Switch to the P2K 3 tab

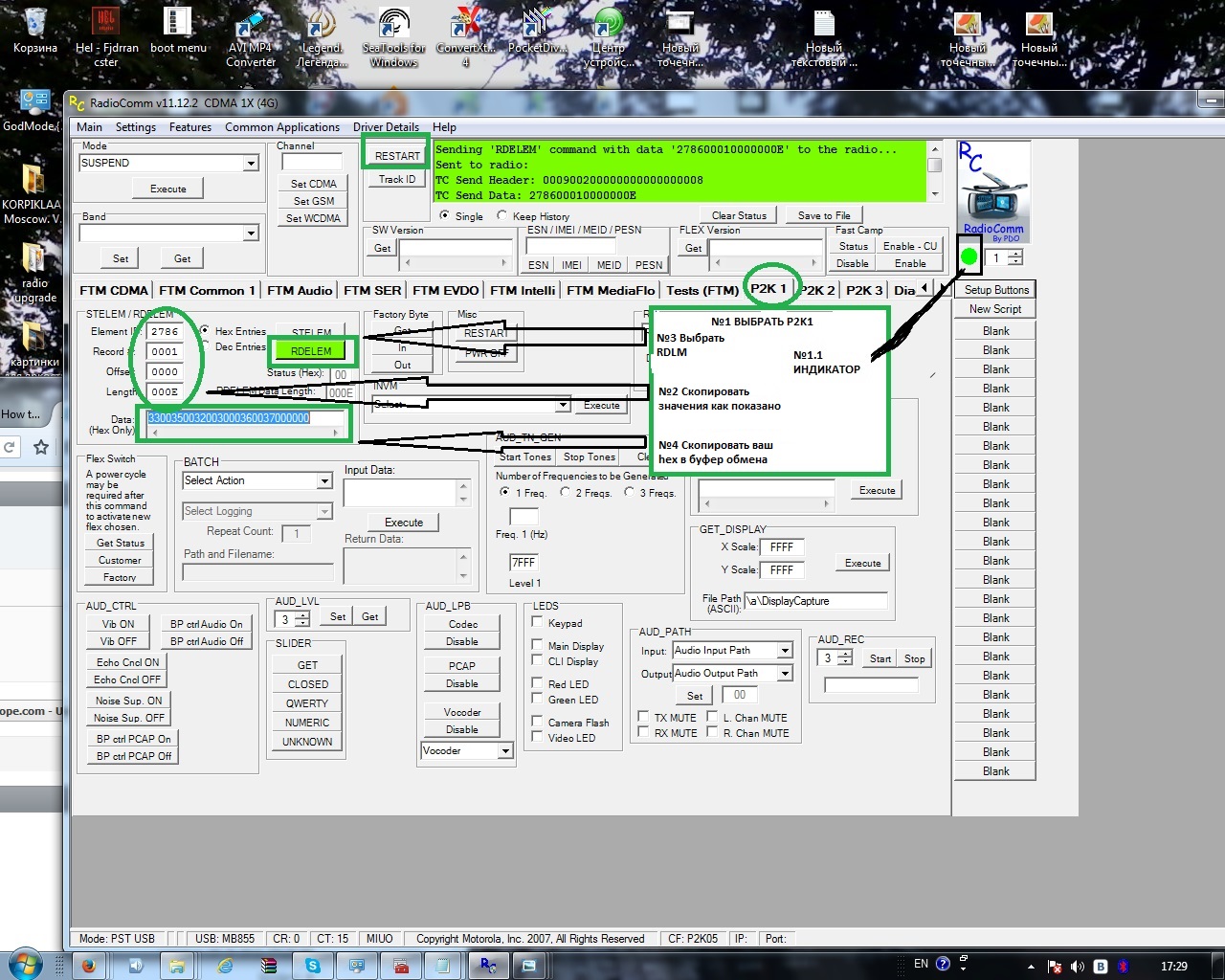point(864,290)
